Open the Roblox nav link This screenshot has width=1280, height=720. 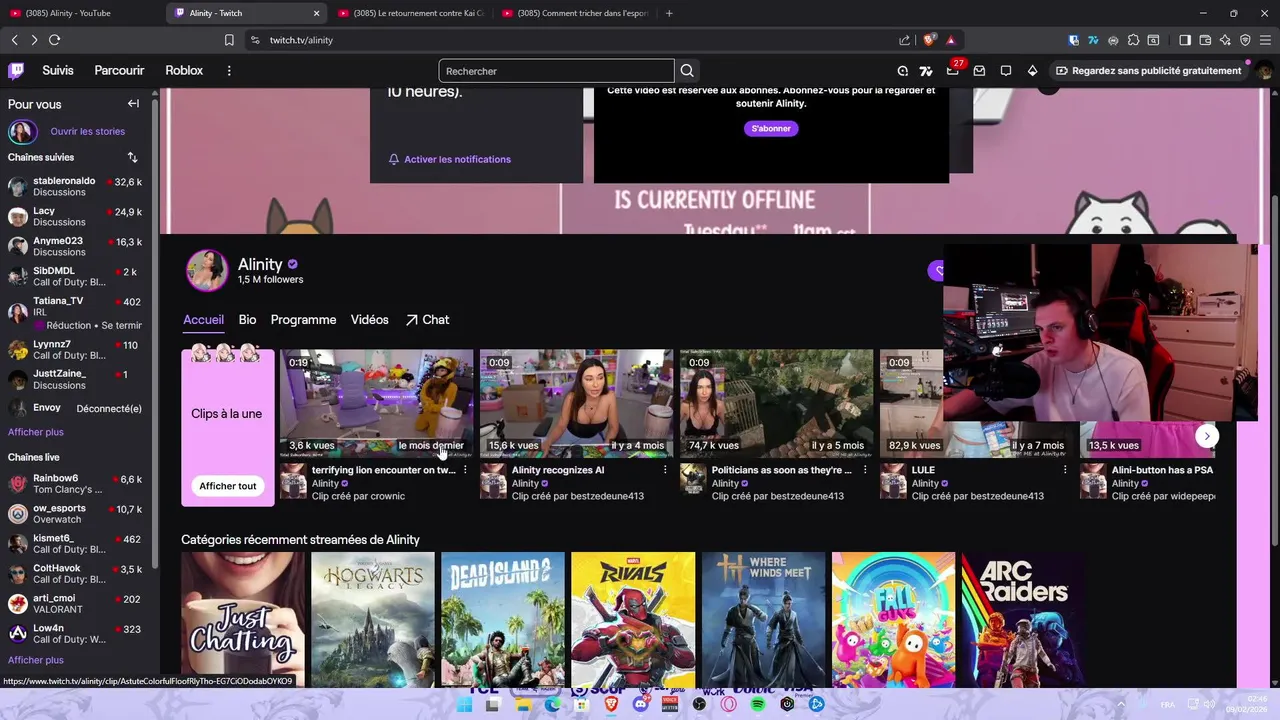pos(184,71)
